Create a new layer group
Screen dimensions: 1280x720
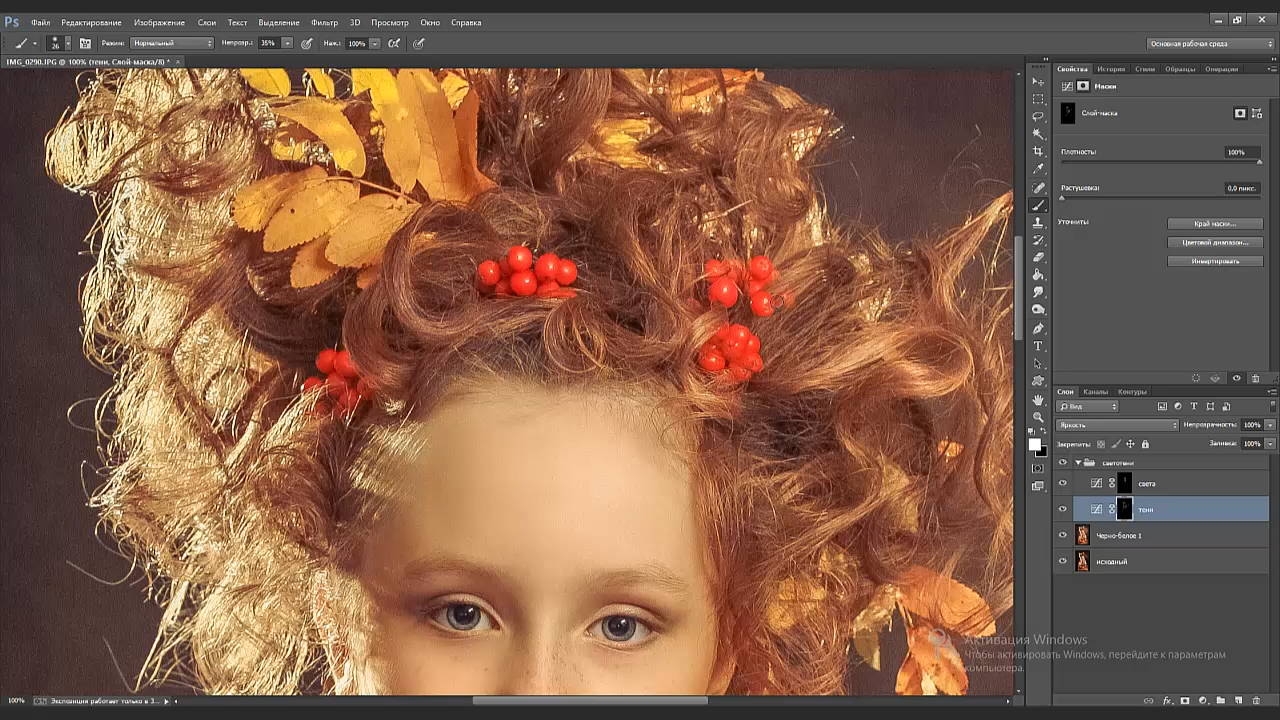tap(1220, 701)
